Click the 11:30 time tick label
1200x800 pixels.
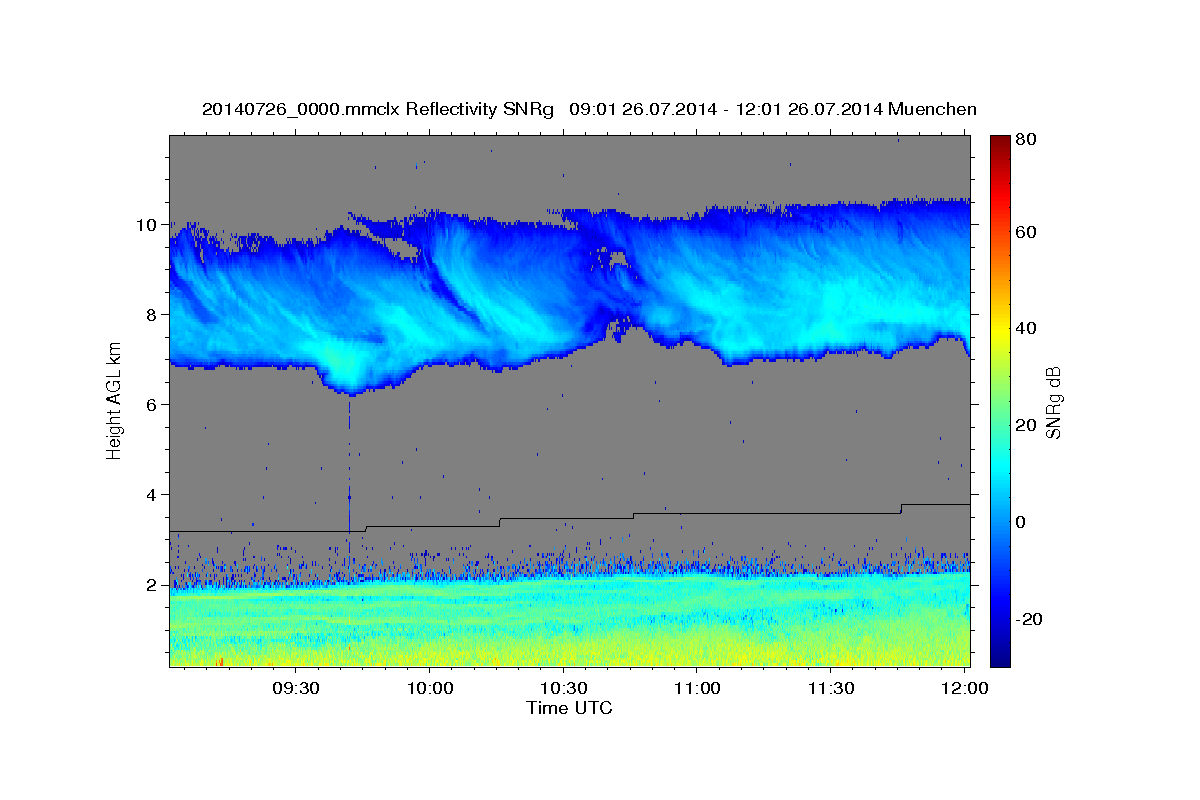pos(831,689)
